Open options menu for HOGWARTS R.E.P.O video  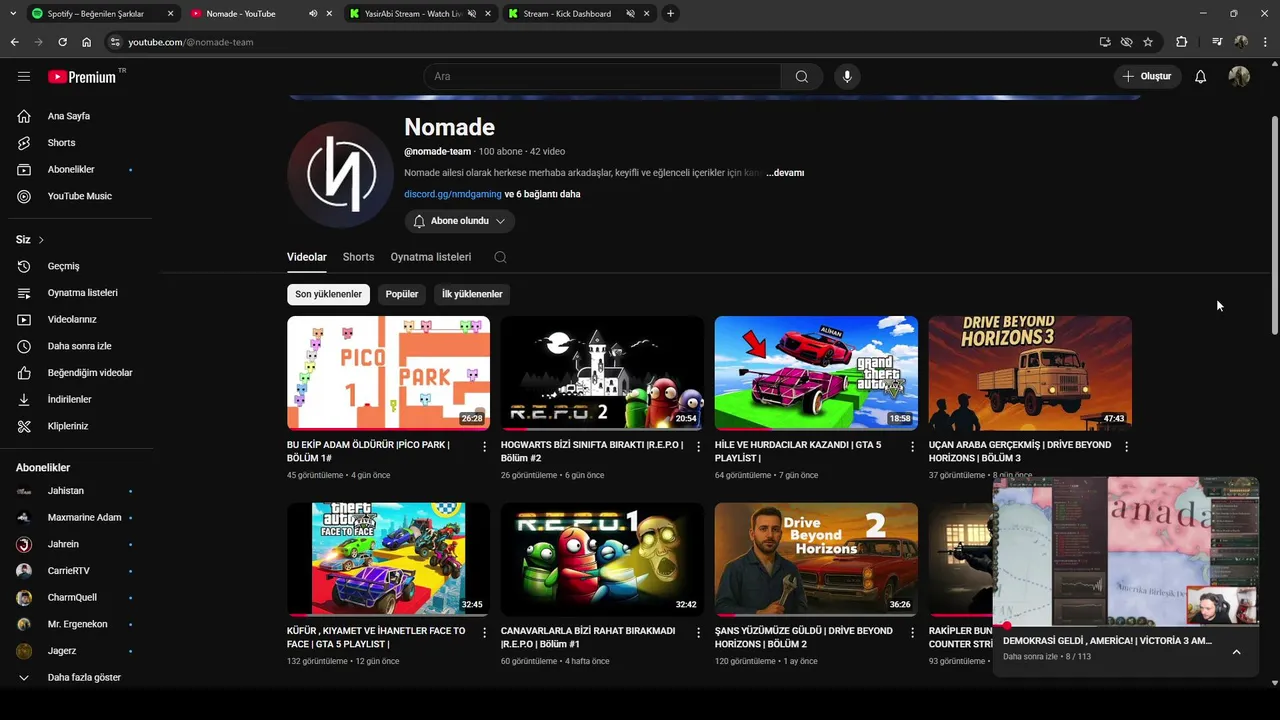tap(699, 447)
